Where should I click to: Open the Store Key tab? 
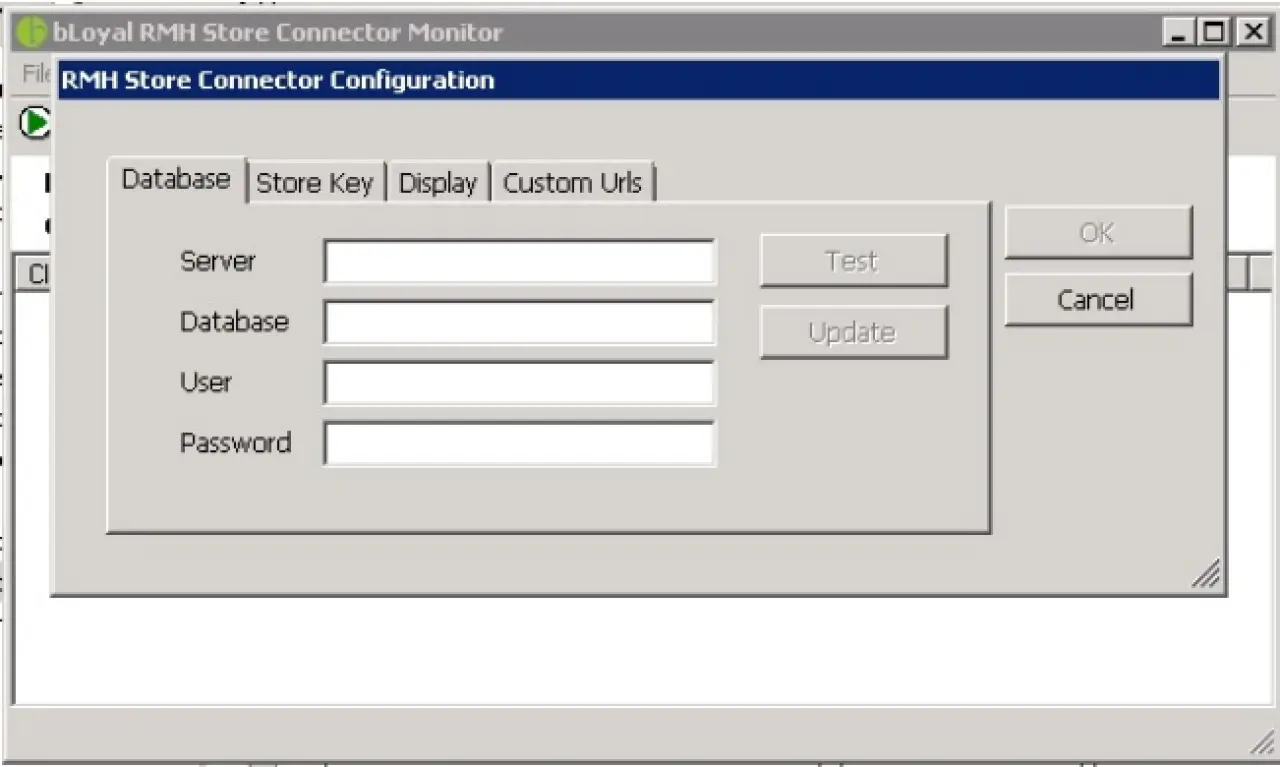(x=315, y=183)
